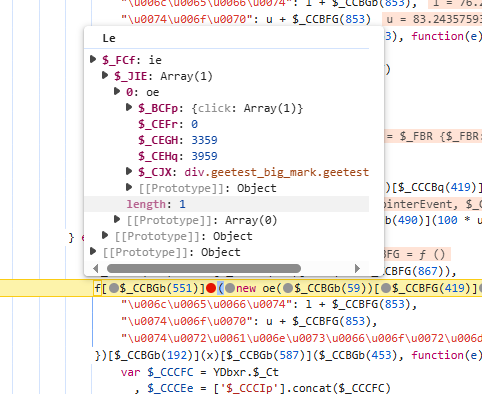Click the highlighted f variable in paused line
The width and height of the screenshot is (482, 394).
click(x=97, y=288)
